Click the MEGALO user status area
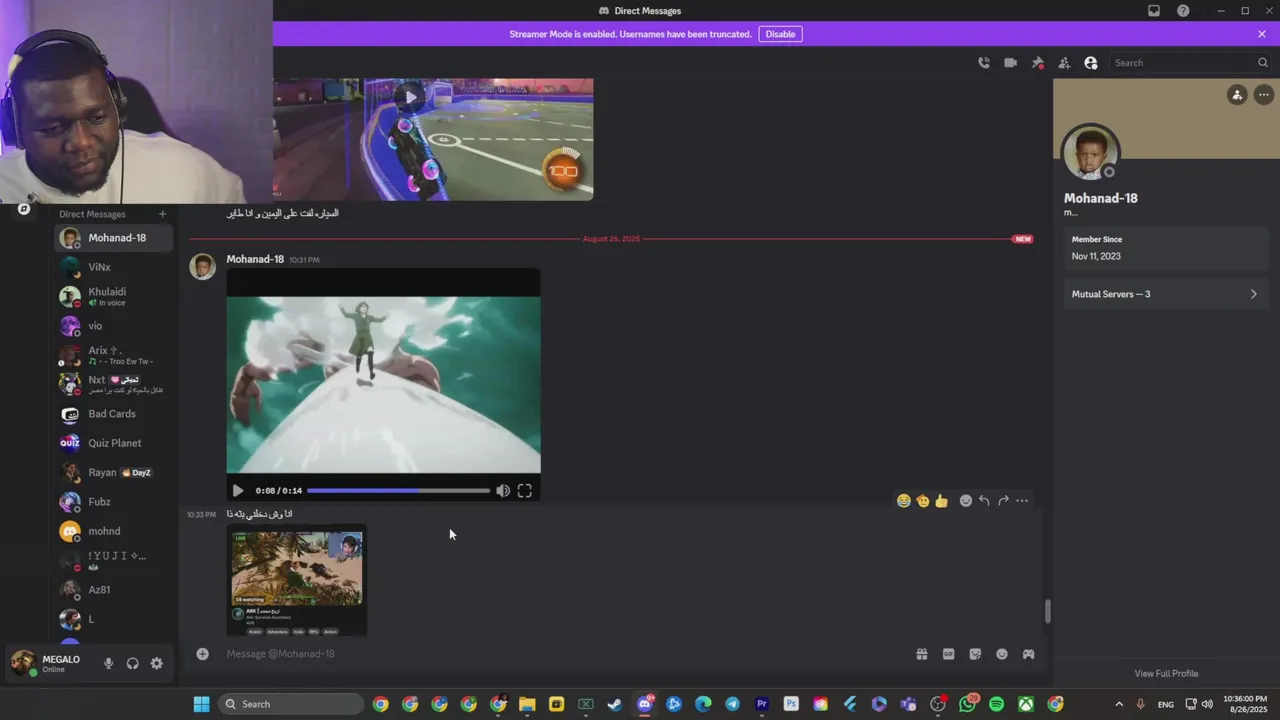Image resolution: width=1280 pixels, height=720 pixels. coord(50,663)
